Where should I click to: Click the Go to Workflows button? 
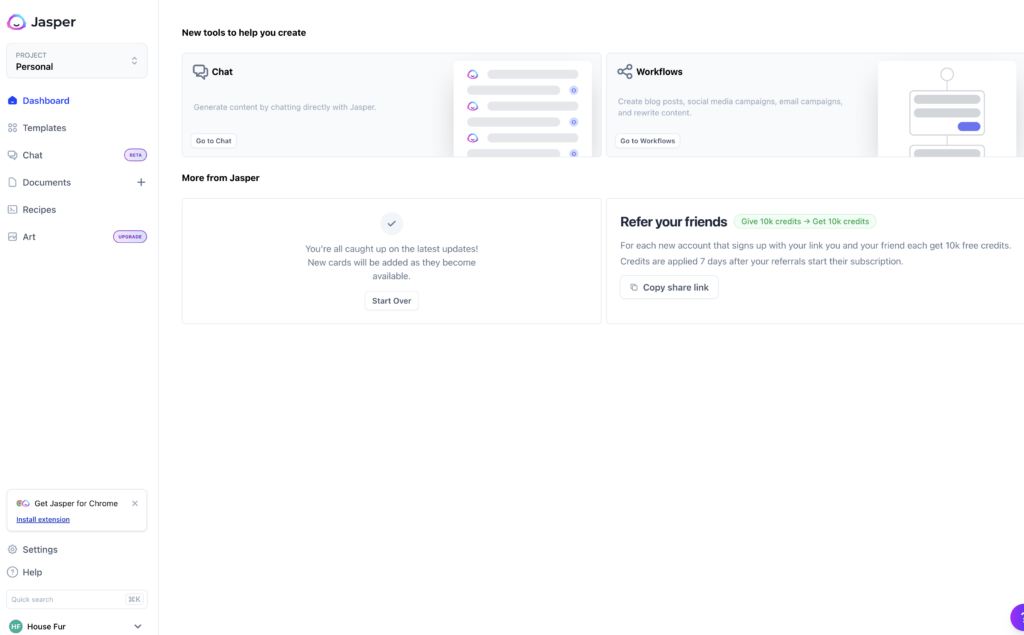[x=647, y=141]
